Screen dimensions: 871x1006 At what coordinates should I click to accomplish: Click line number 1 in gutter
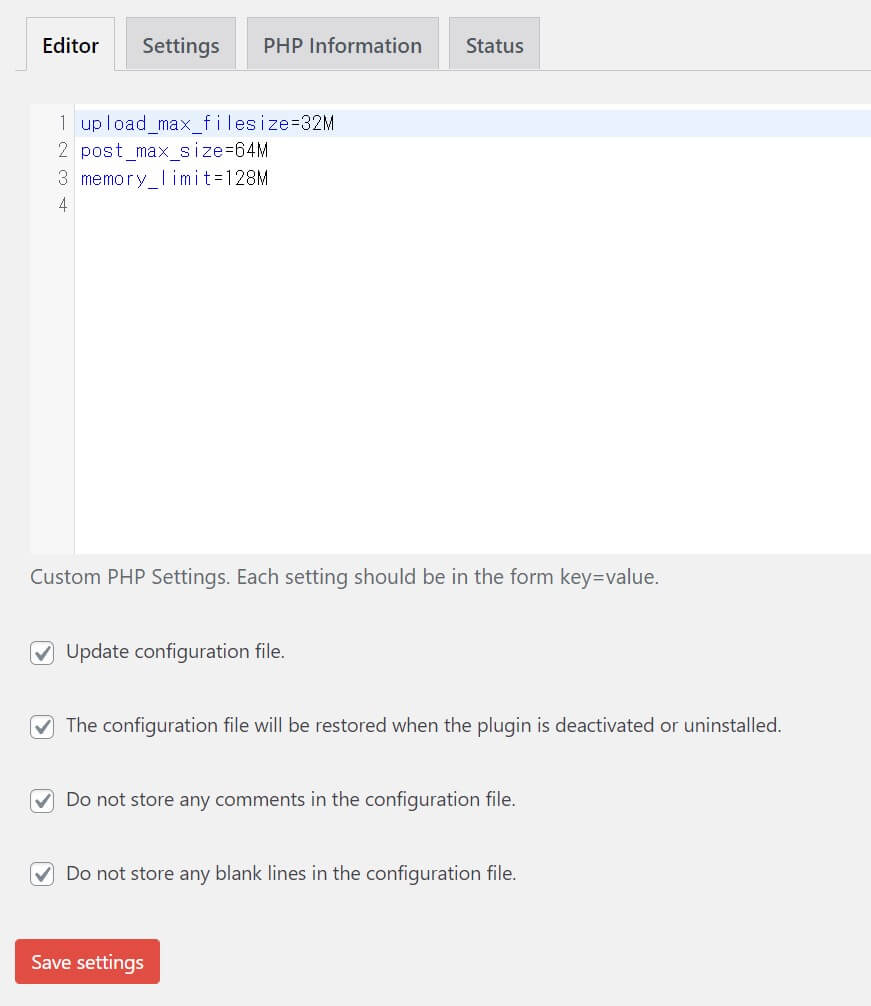pos(63,123)
